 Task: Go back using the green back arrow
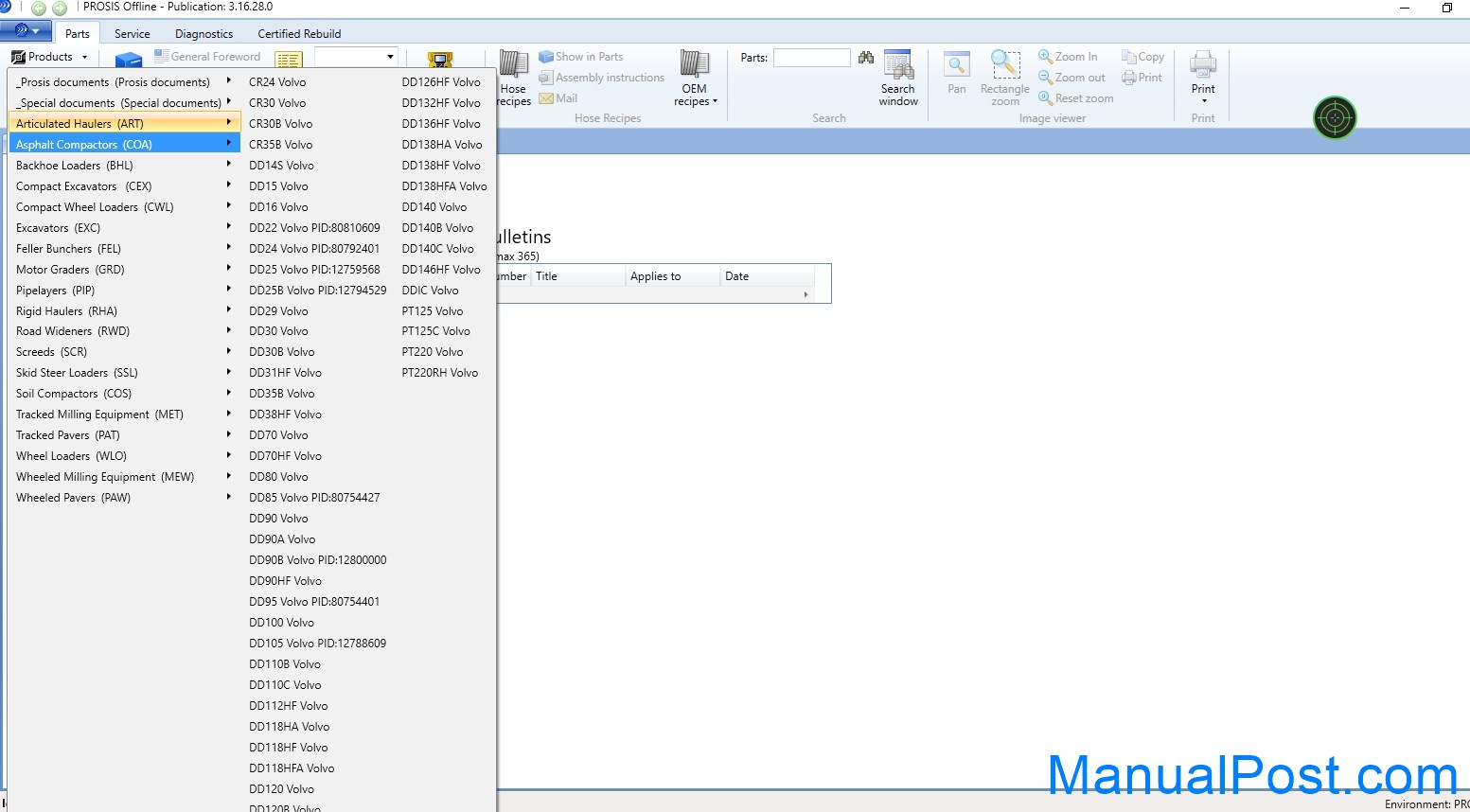[x=39, y=9]
